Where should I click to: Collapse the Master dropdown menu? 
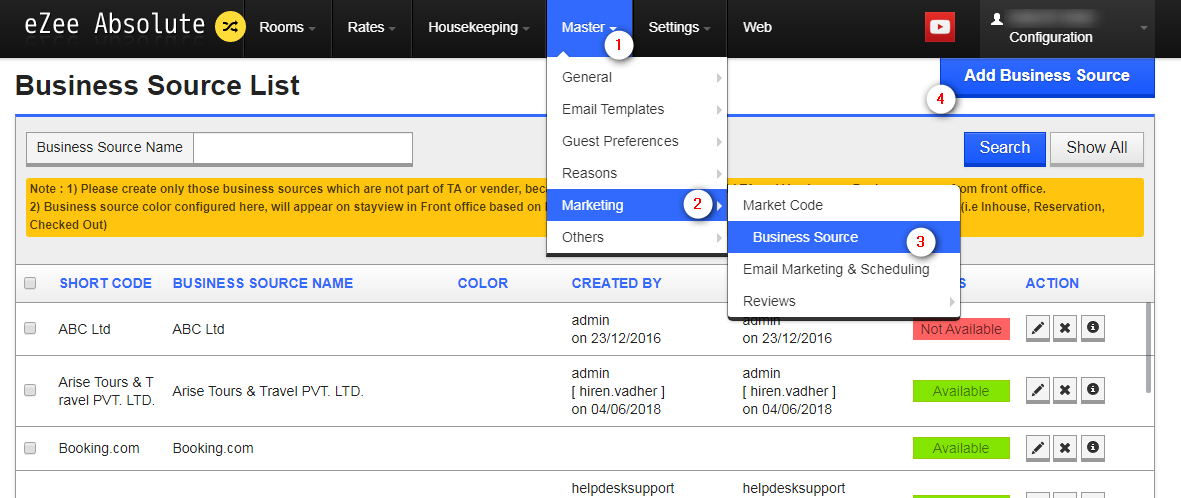589,28
